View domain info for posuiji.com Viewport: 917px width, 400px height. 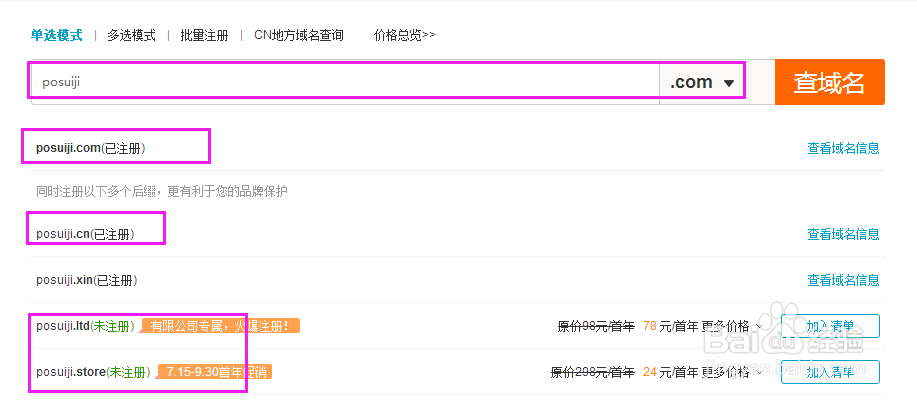843,148
